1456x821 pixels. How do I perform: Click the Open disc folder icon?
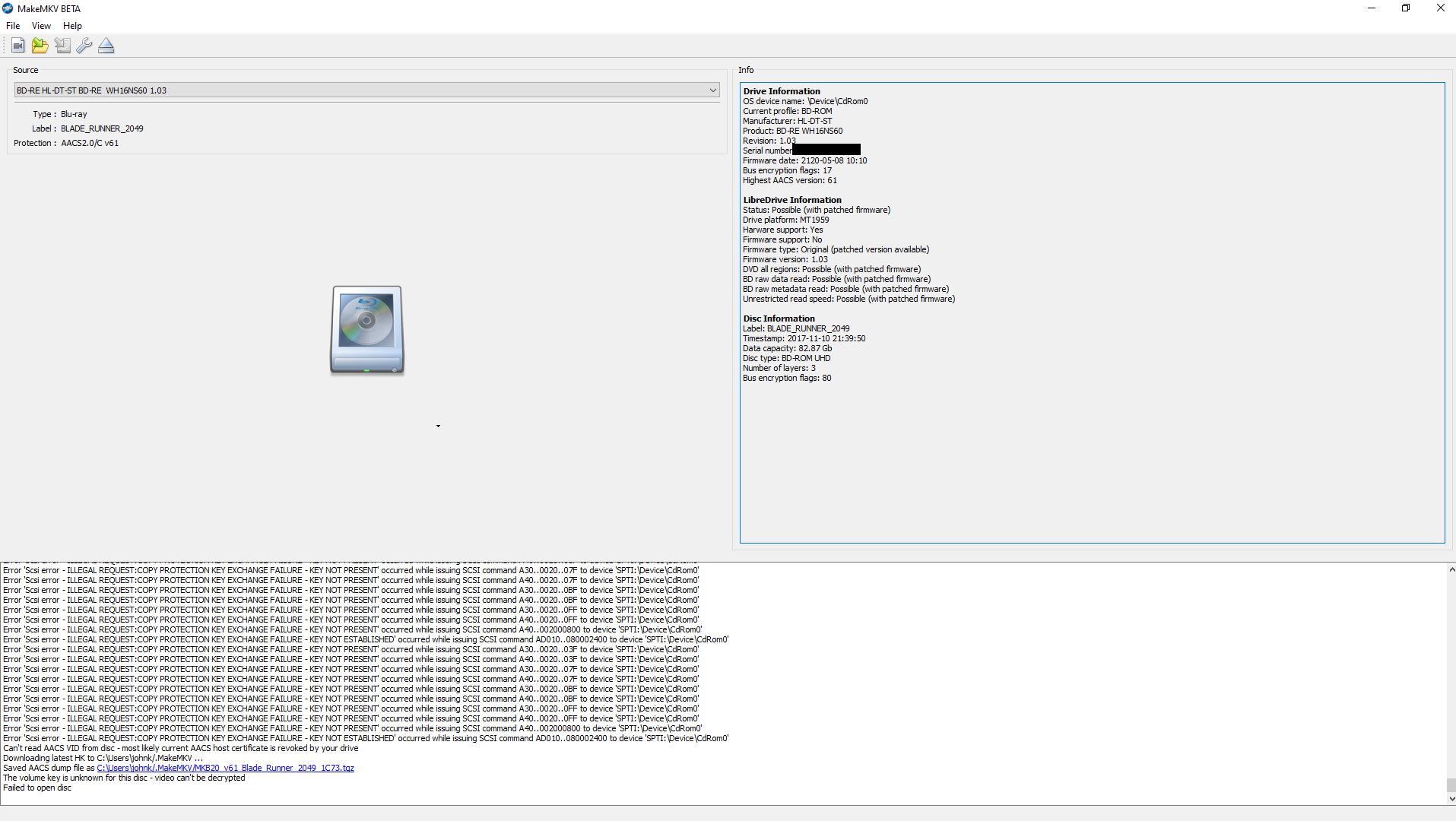[40, 46]
